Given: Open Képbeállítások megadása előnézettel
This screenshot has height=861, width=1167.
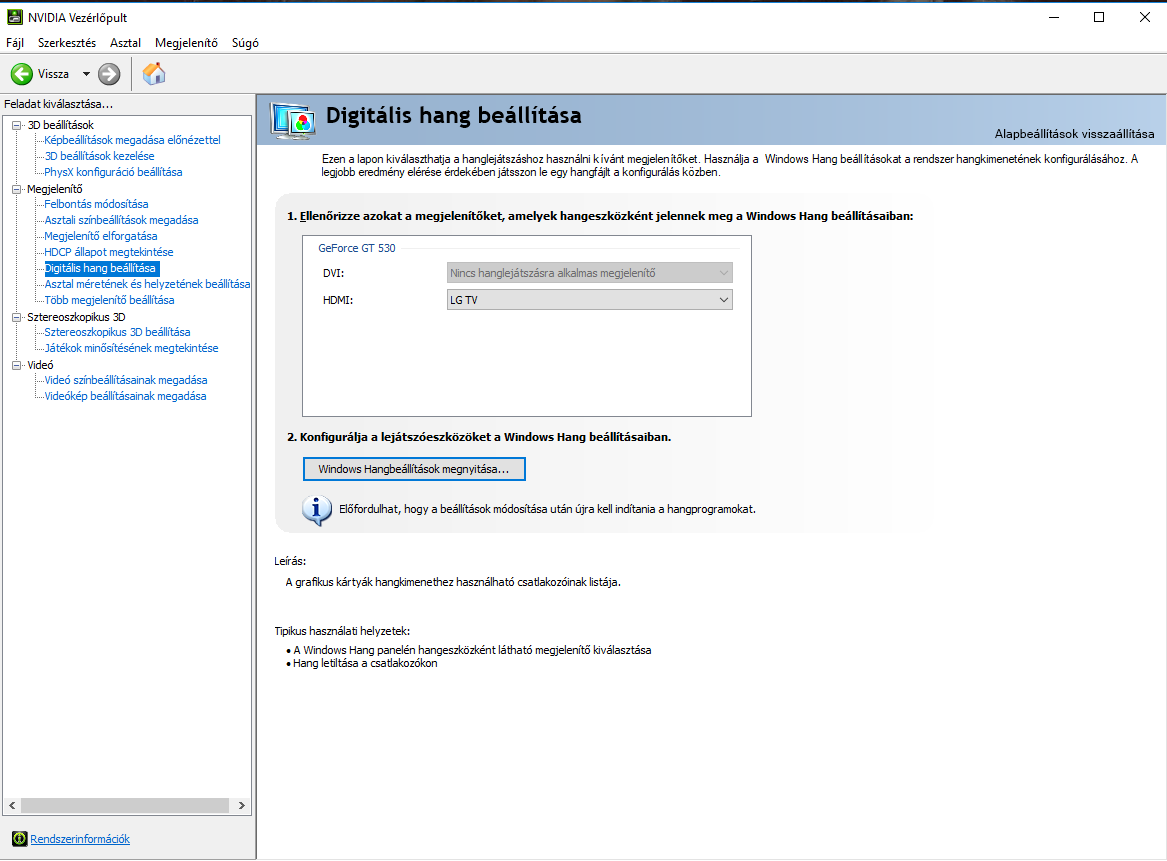Looking at the screenshot, I should pos(132,140).
